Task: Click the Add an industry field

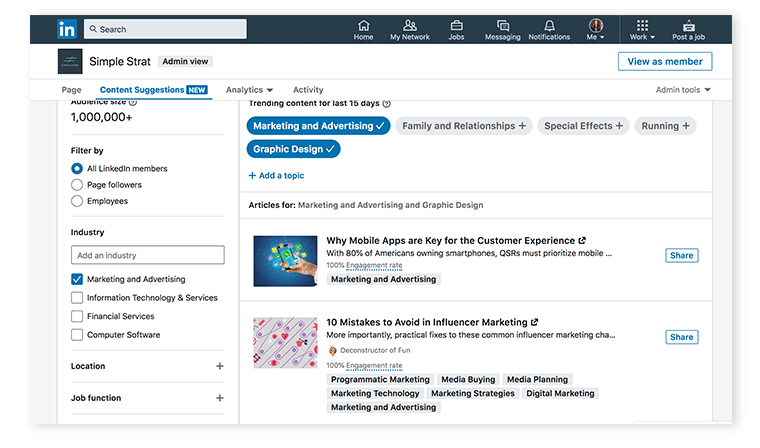Action: [x=147, y=255]
